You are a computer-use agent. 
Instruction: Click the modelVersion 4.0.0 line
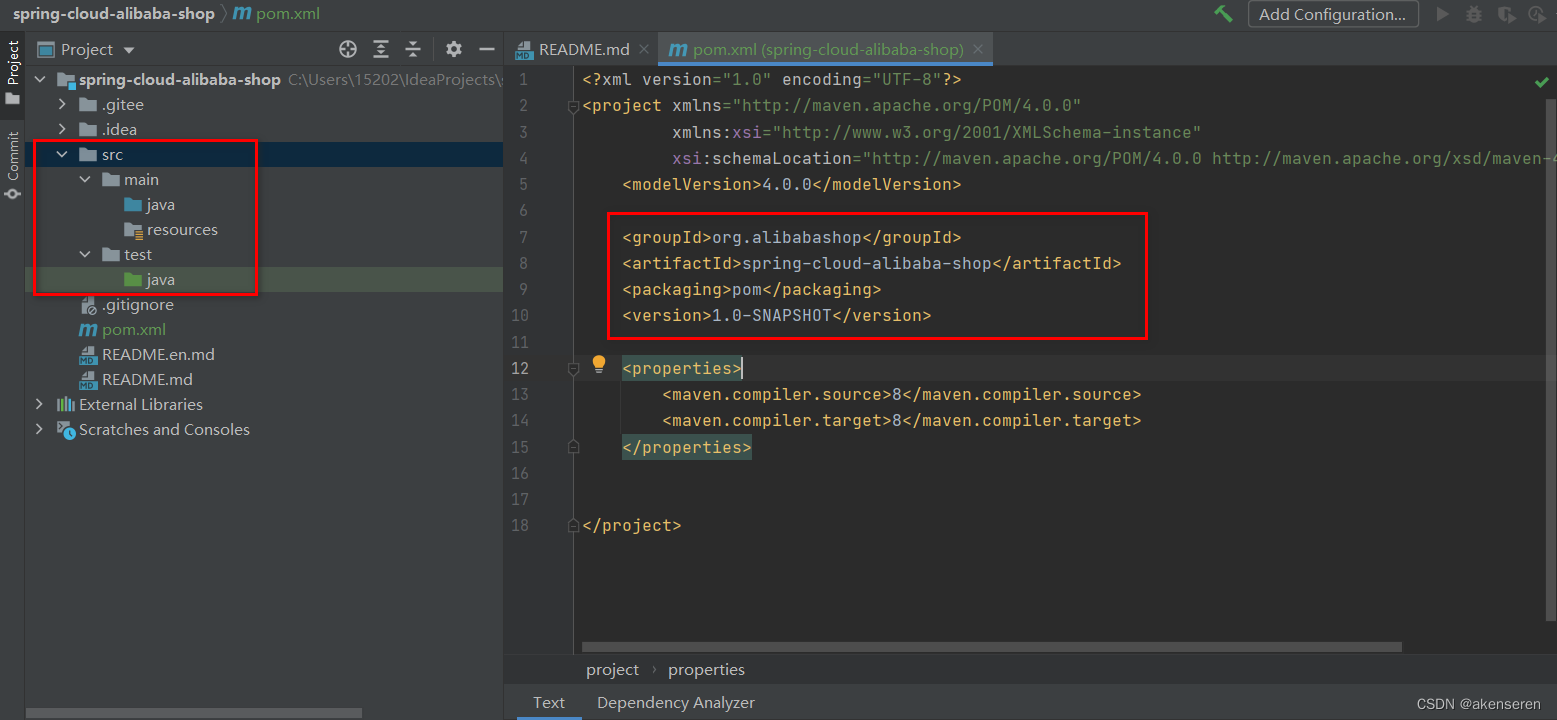tap(791, 185)
